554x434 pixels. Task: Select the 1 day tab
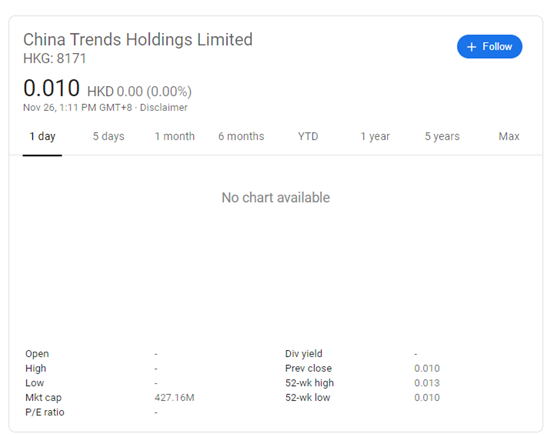42,136
